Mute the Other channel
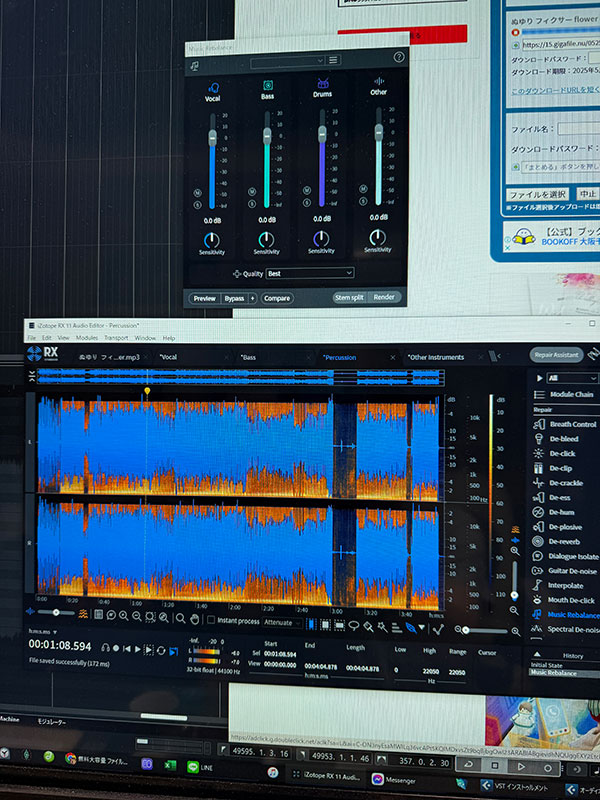The width and height of the screenshot is (600, 800). [363, 189]
